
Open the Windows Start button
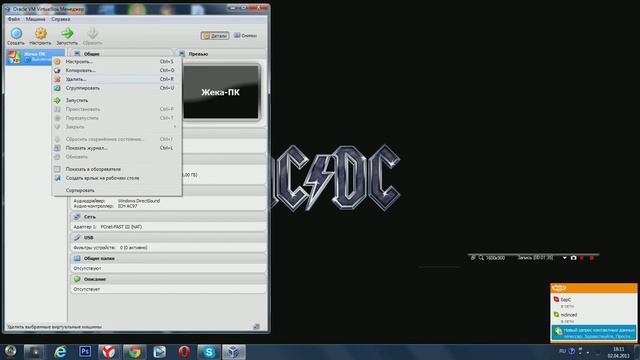tap(10, 351)
